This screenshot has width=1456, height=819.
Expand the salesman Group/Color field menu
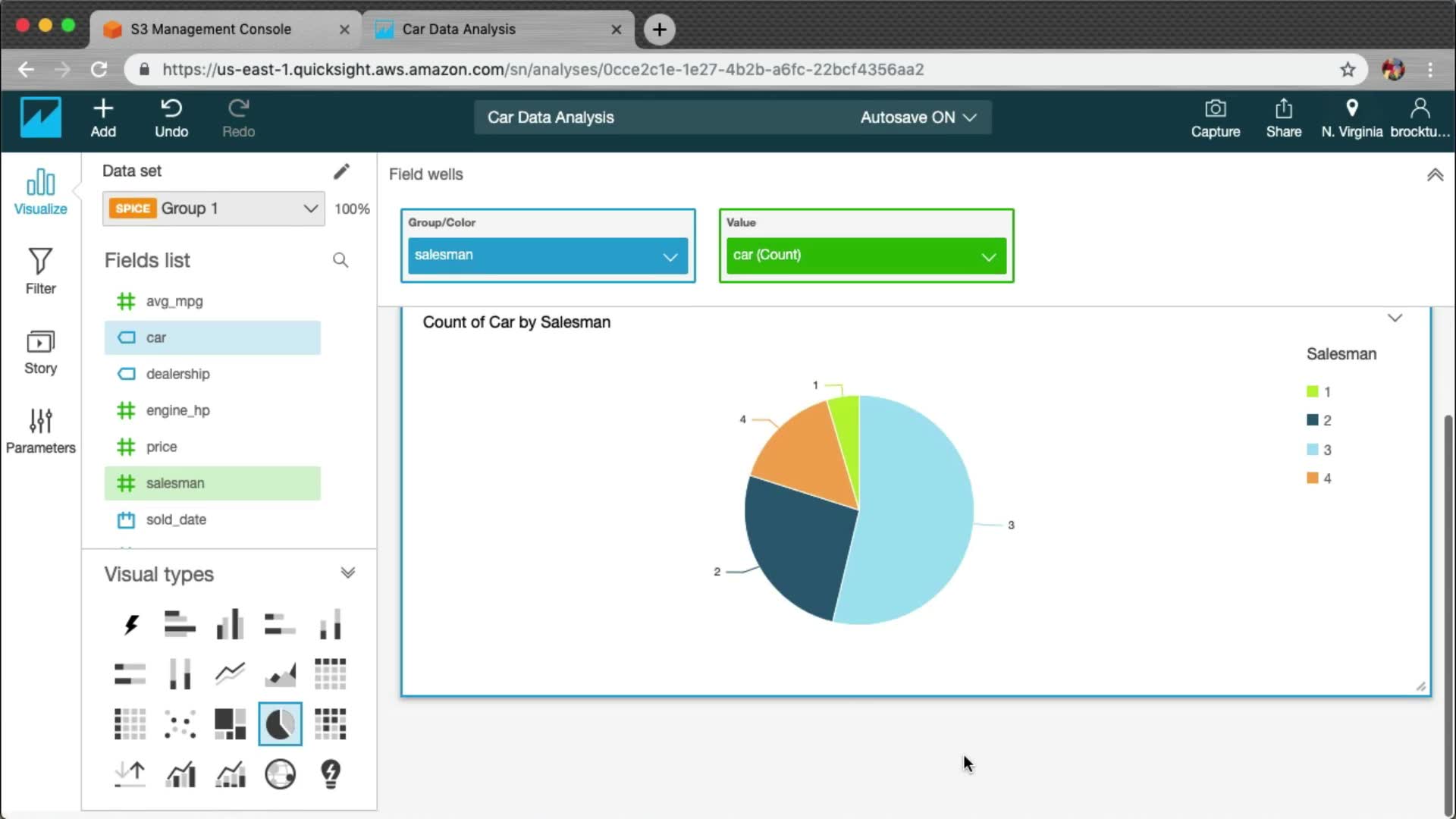670,256
